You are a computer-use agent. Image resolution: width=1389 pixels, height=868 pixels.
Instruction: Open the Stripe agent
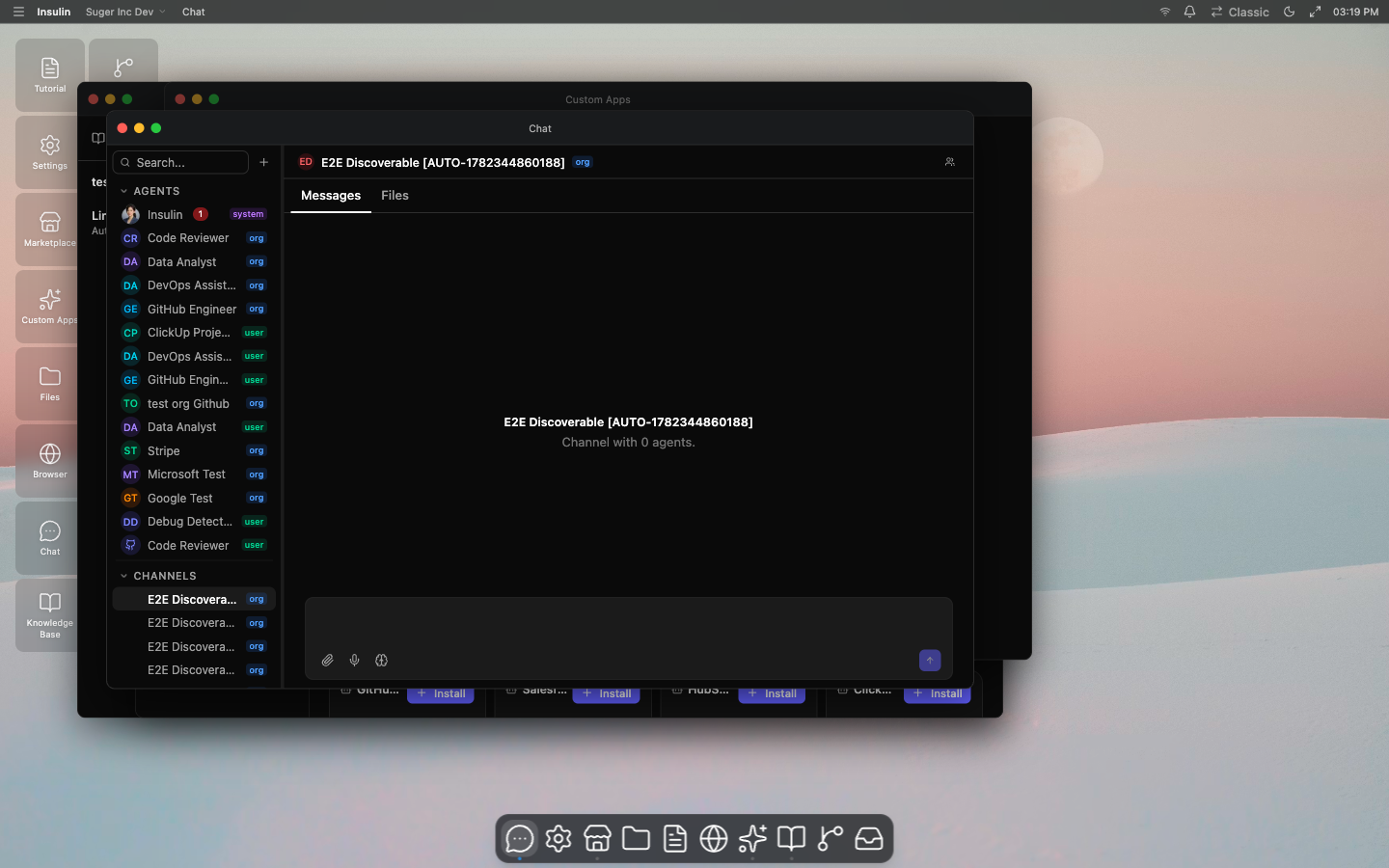tap(194, 450)
